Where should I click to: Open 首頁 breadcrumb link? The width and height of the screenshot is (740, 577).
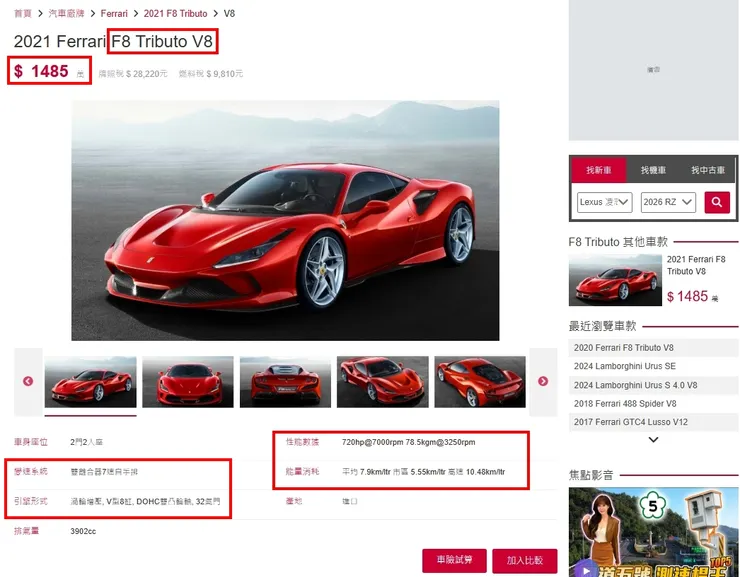pyautogui.click(x=23, y=14)
